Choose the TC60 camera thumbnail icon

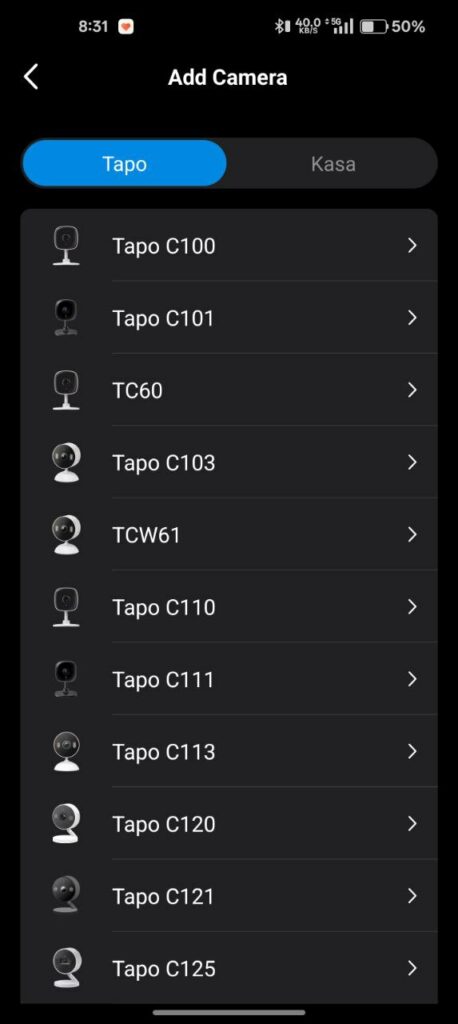coord(66,390)
